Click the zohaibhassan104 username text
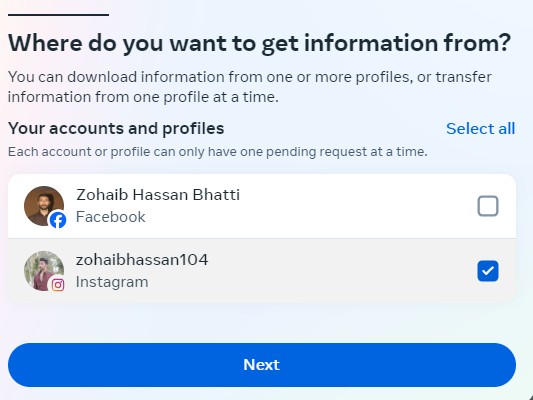This screenshot has height=400, width=533. (x=142, y=260)
